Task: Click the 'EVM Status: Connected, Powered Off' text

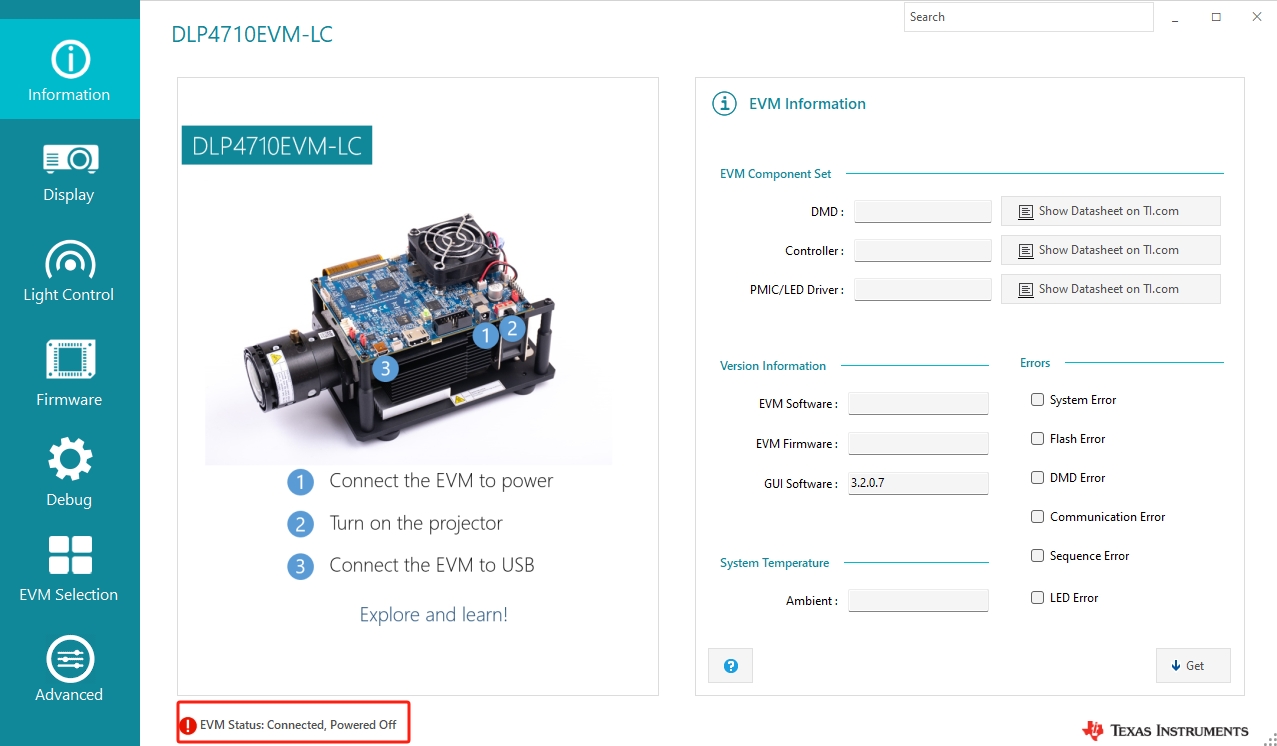Action: point(298,725)
